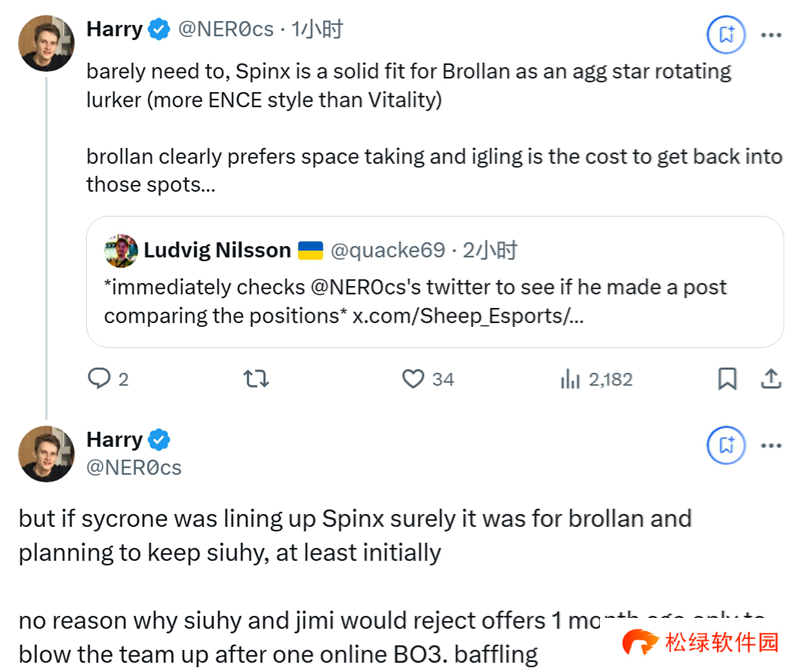Share the first tweet via share icon
The height and width of the screenshot is (668, 800).
coord(771,379)
